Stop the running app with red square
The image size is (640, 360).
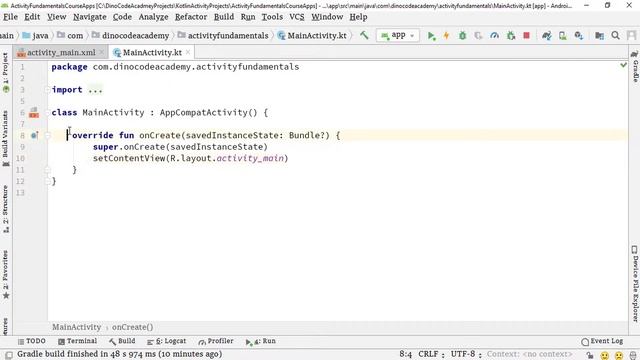pyautogui.click(x=527, y=36)
